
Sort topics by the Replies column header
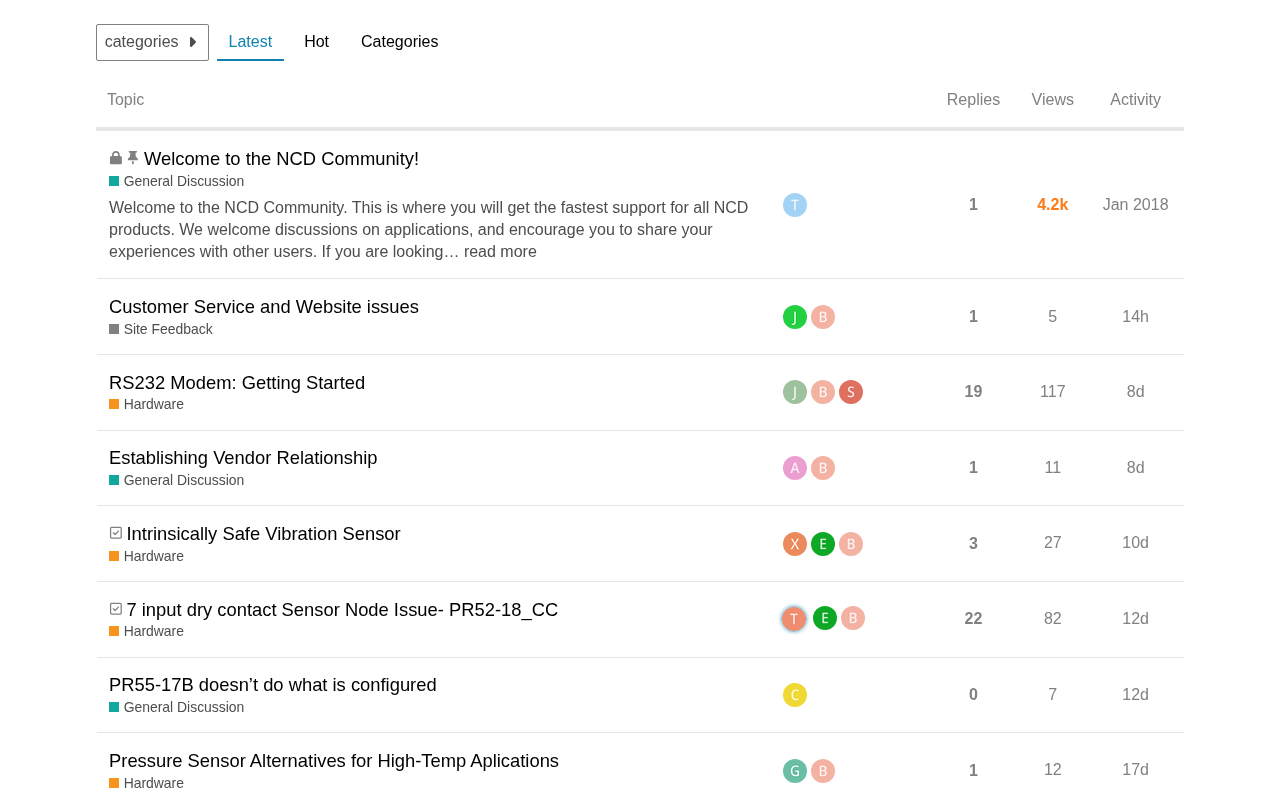click(973, 100)
